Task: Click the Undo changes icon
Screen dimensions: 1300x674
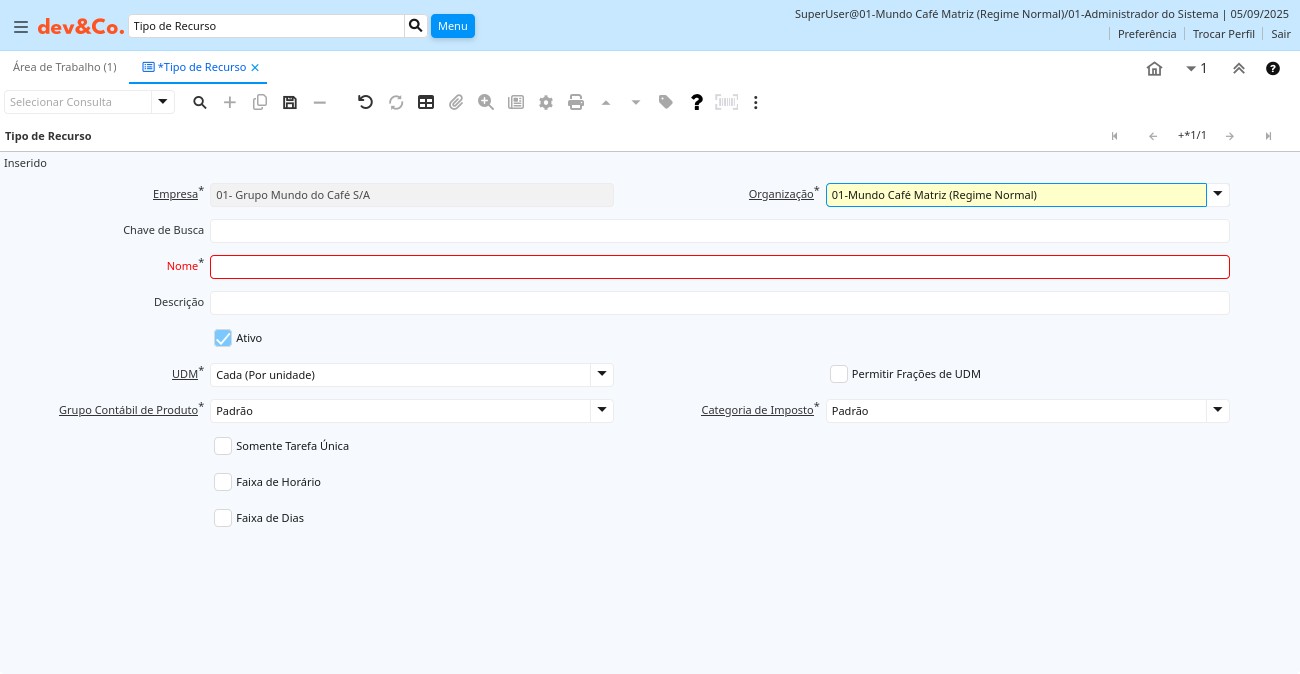Action: click(x=365, y=102)
